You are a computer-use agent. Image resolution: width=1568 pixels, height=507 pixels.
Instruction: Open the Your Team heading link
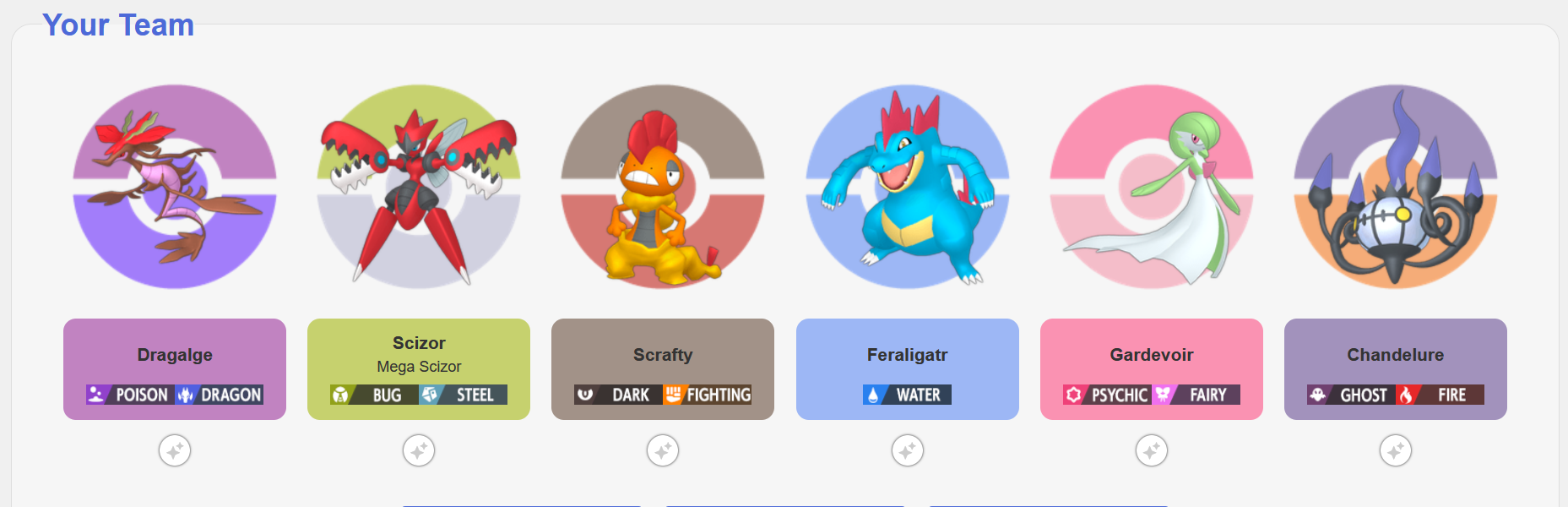pos(118,25)
